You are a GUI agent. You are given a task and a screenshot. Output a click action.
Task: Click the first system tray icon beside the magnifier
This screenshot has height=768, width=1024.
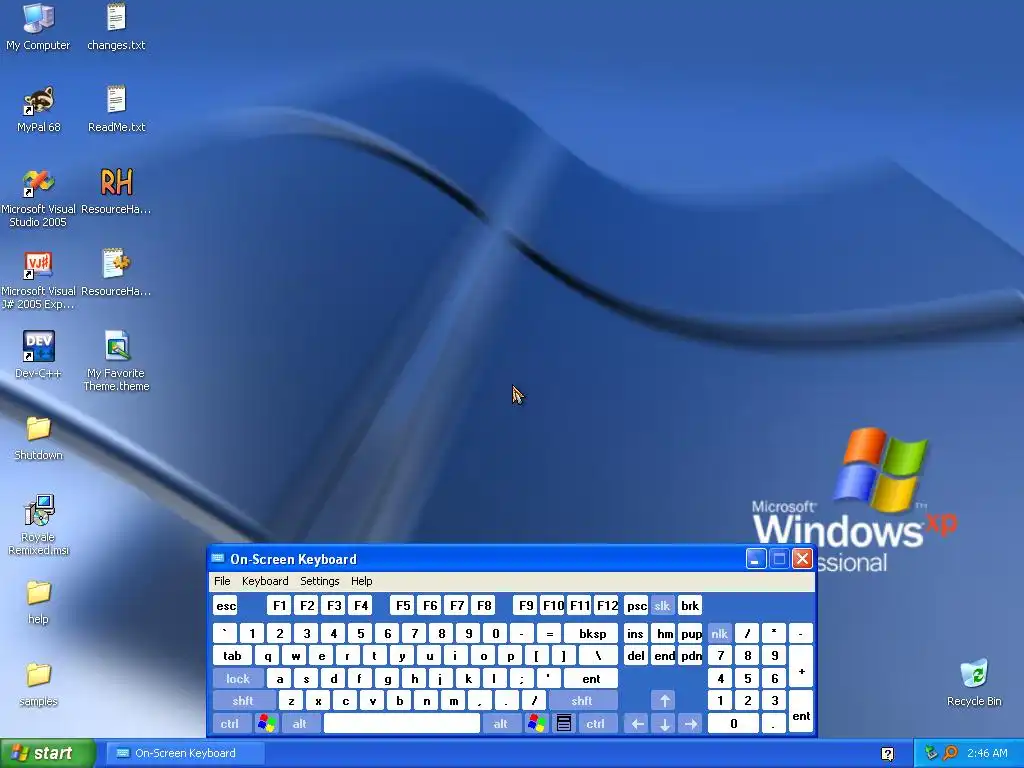(931, 753)
